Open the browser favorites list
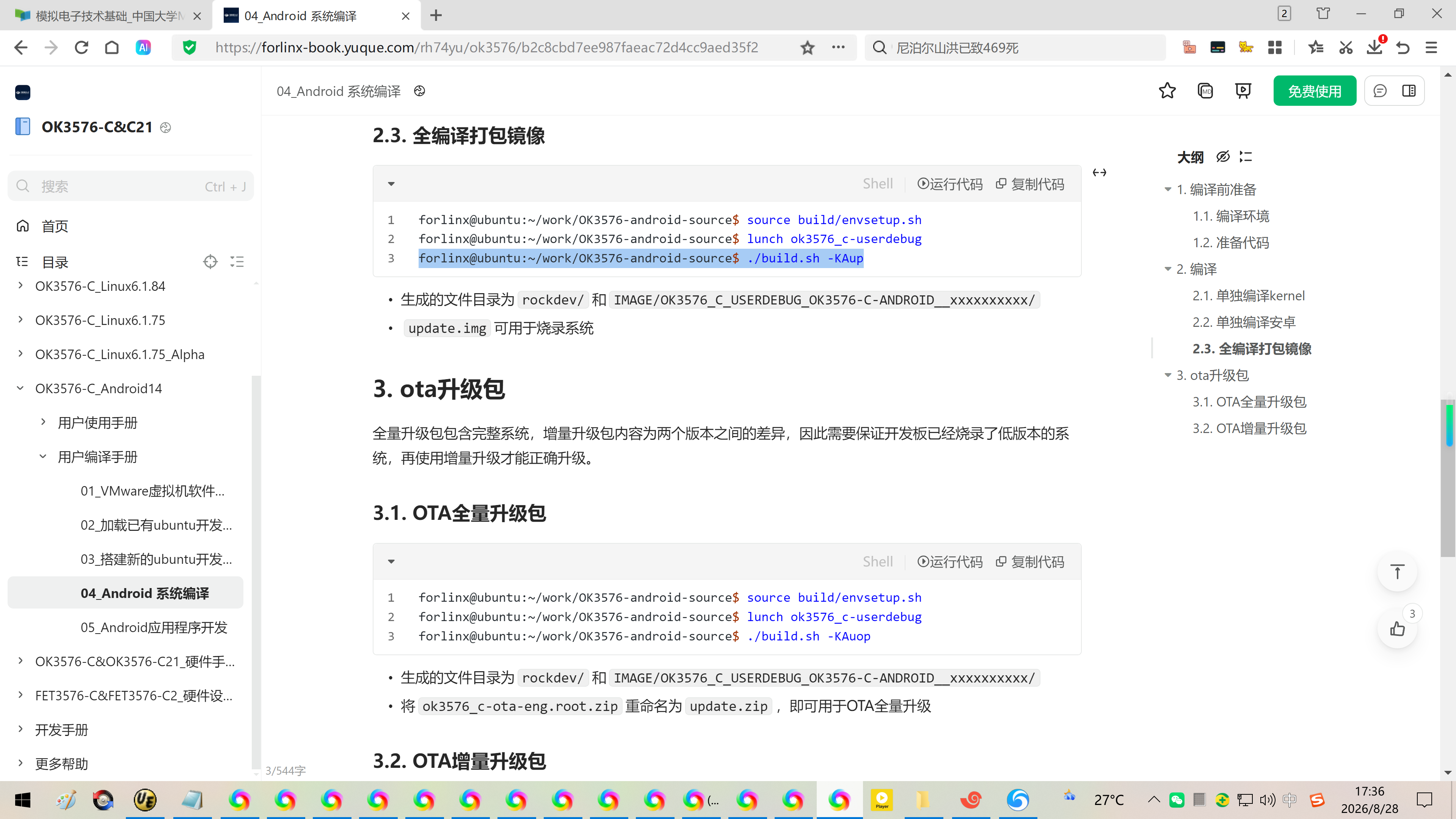This screenshot has height=819, width=1456. 1316,47
